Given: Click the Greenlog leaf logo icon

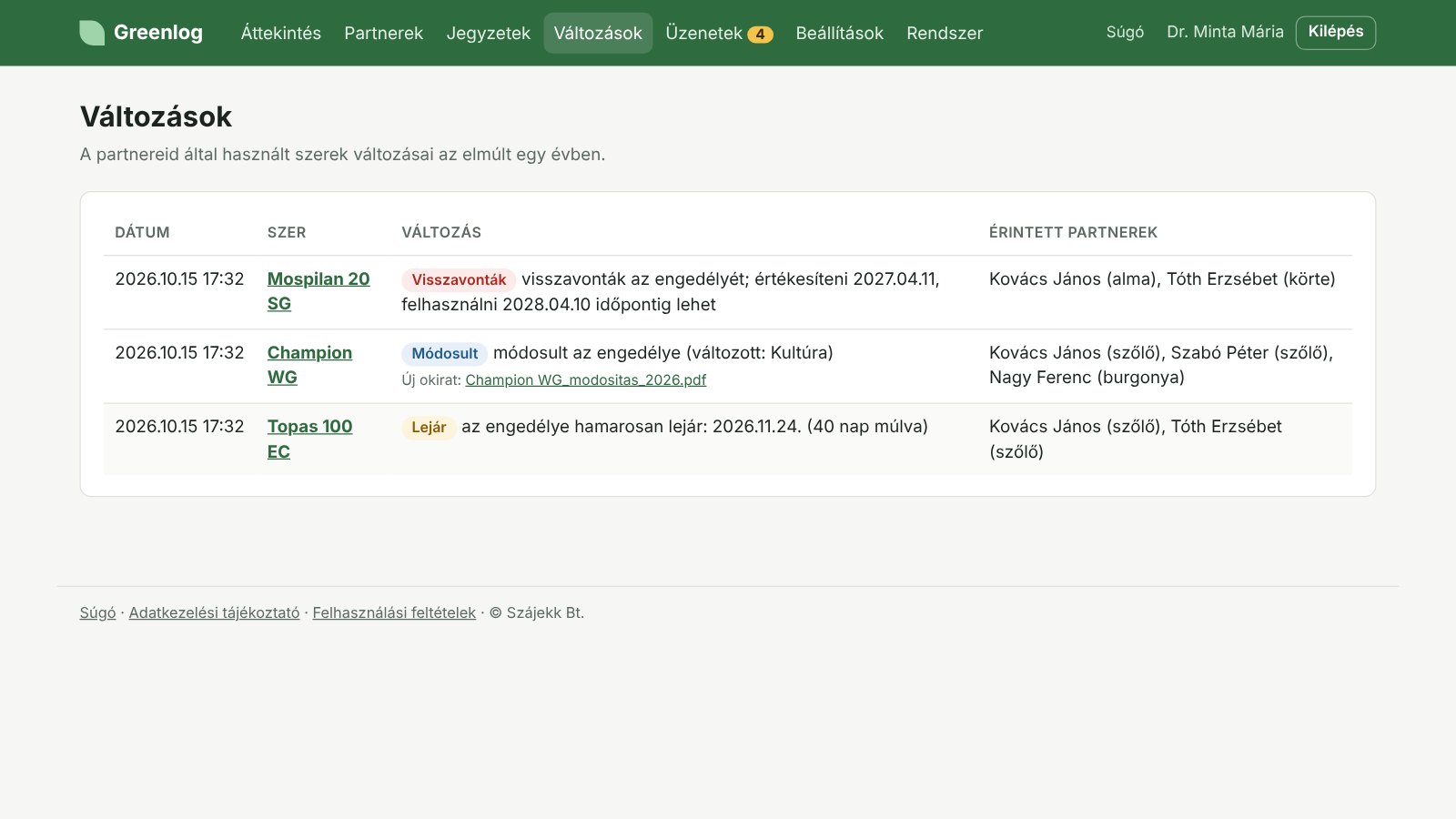Looking at the screenshot, I should [92, 33].
